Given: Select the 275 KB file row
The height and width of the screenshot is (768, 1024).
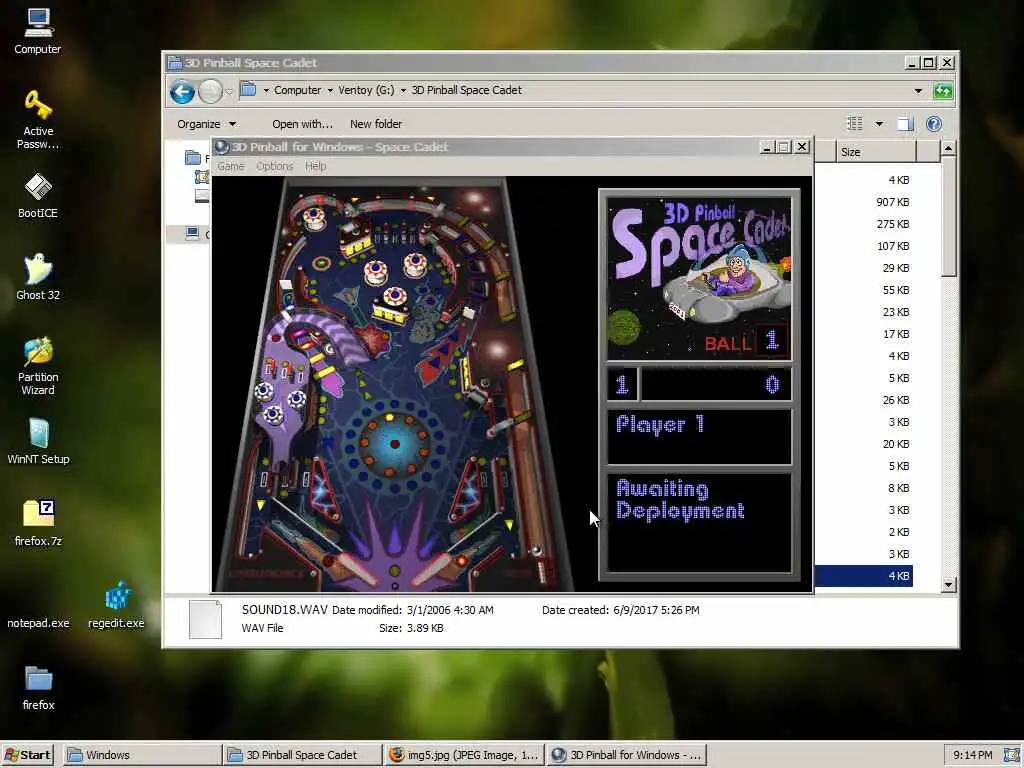Looking at the screenshot, I should (863, 224).
